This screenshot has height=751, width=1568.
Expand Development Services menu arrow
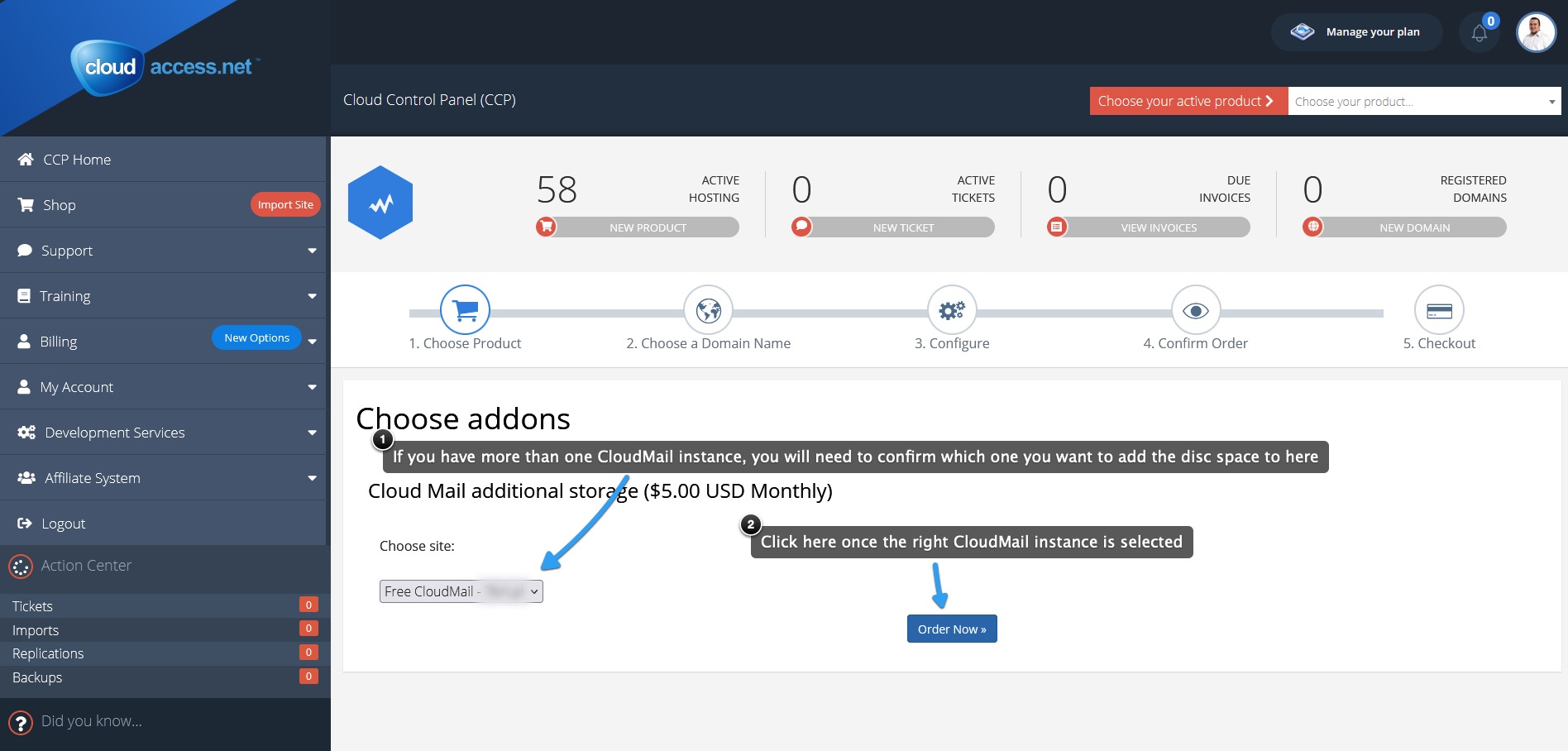[x=312, y=433]
